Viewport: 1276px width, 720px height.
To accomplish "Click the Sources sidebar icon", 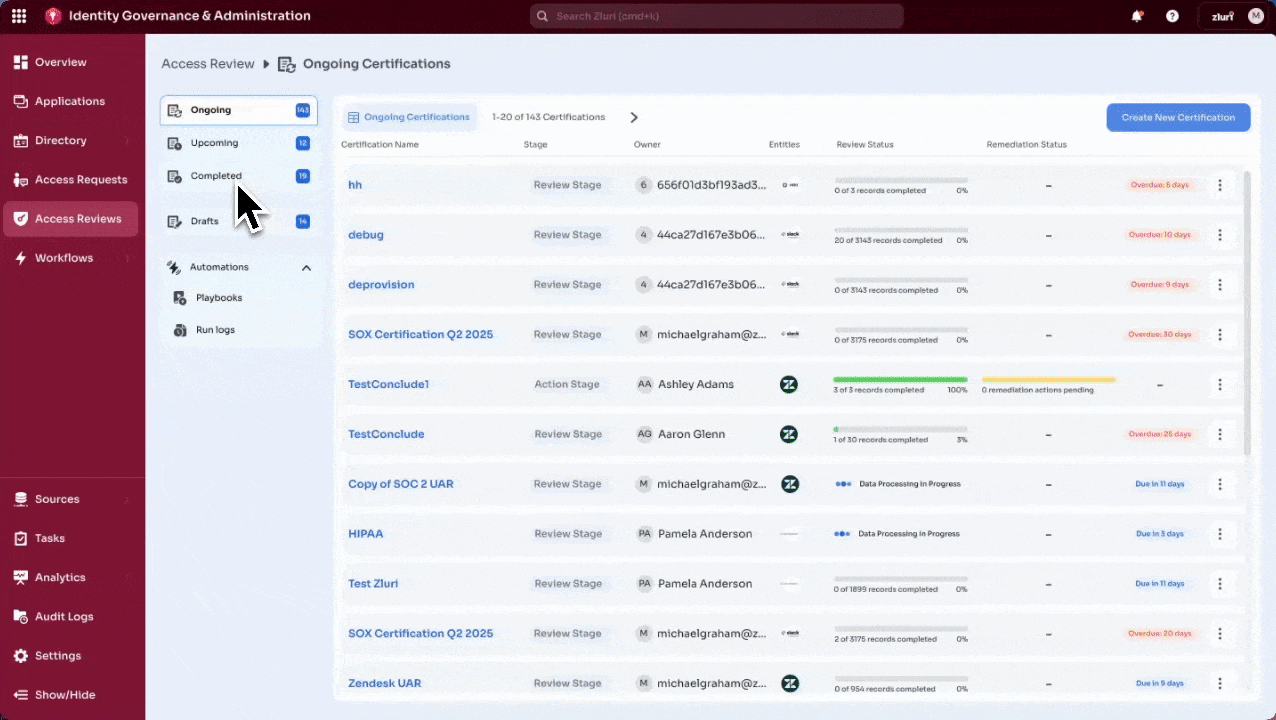I will [20, 499].
